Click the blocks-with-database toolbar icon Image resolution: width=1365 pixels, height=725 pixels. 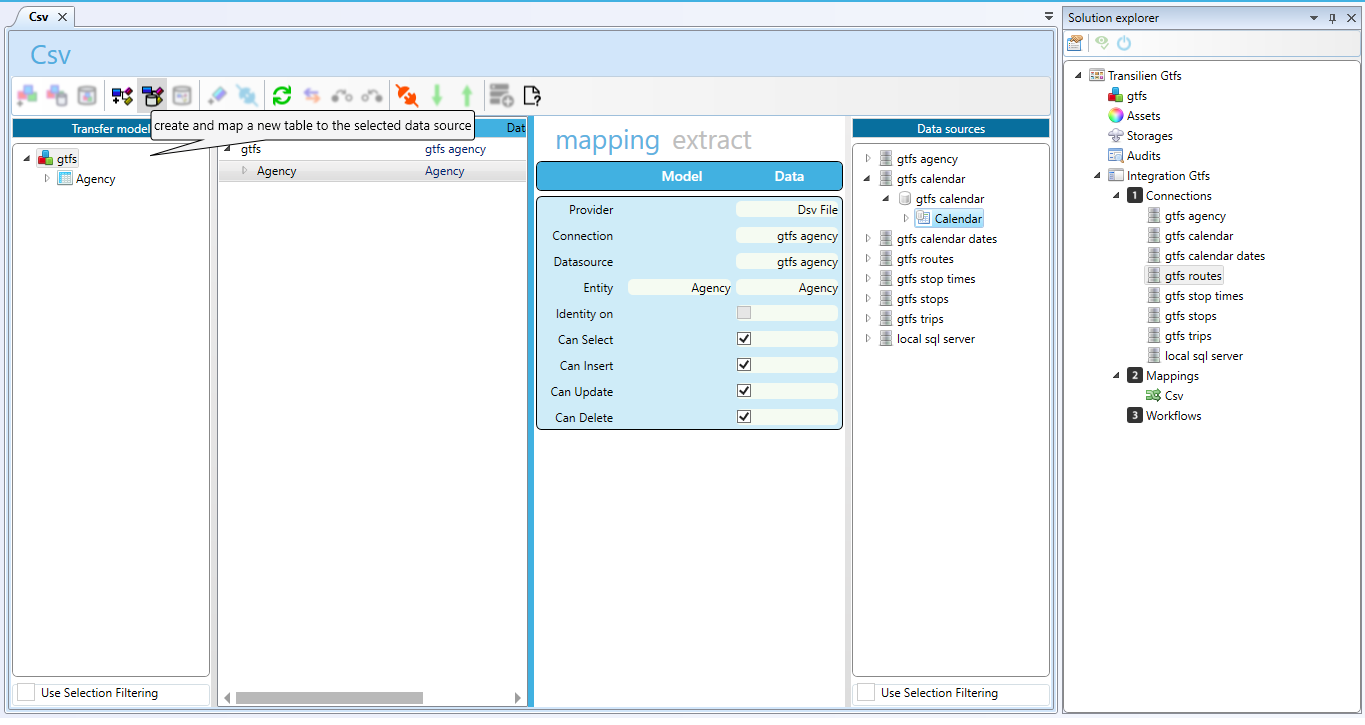tap(57, 95)
